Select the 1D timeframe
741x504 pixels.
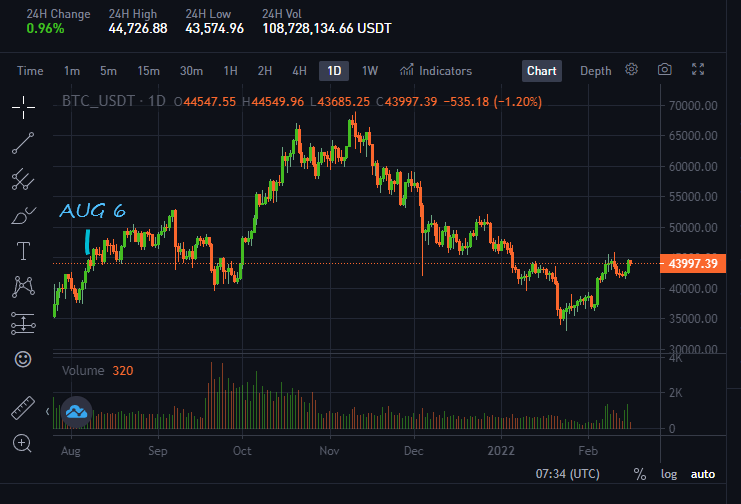click(334, 71)
